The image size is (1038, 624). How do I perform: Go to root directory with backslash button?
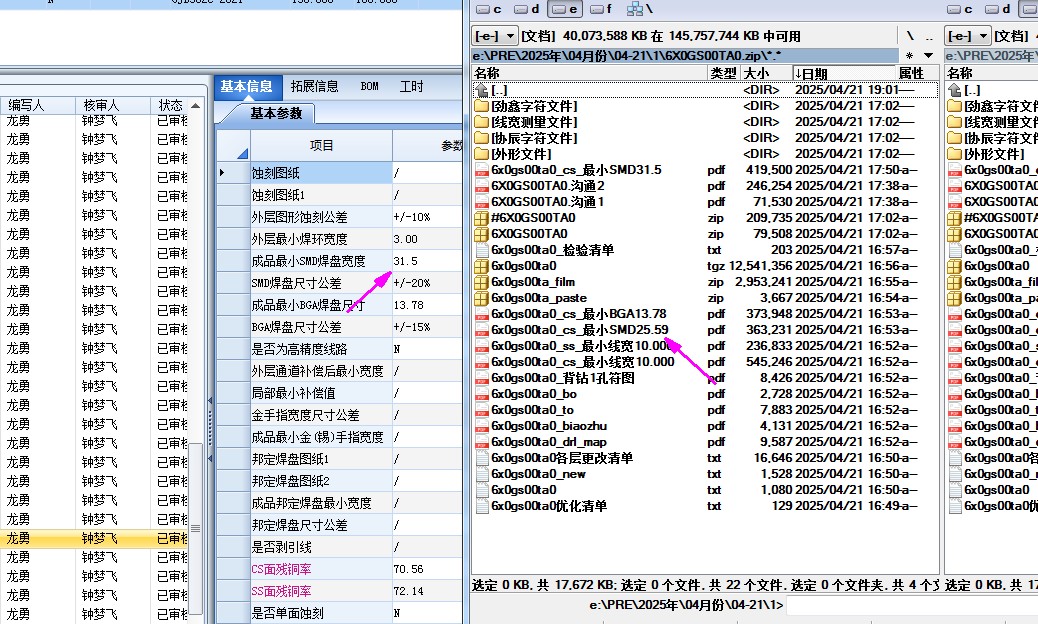pos(910,36)
